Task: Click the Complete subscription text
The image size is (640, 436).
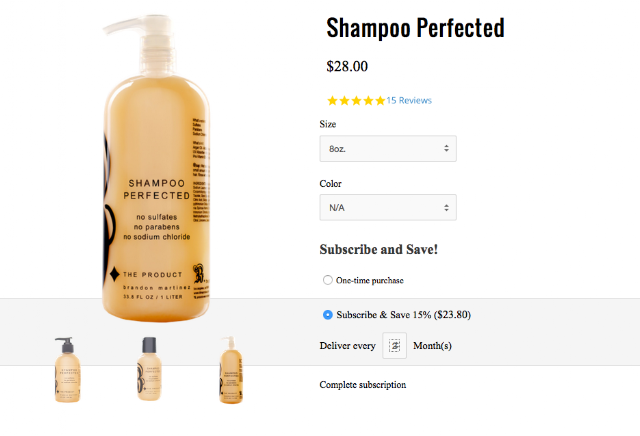Action: (x=362, y=385)
